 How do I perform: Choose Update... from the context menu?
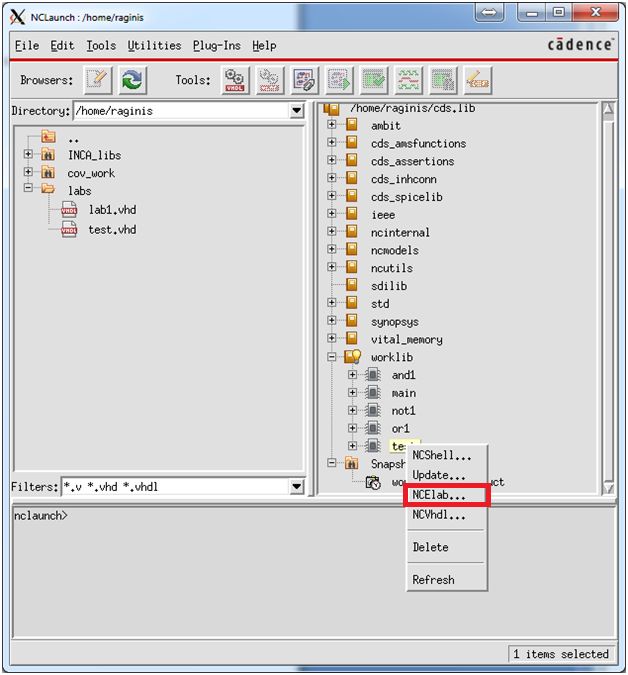point(446,475)
